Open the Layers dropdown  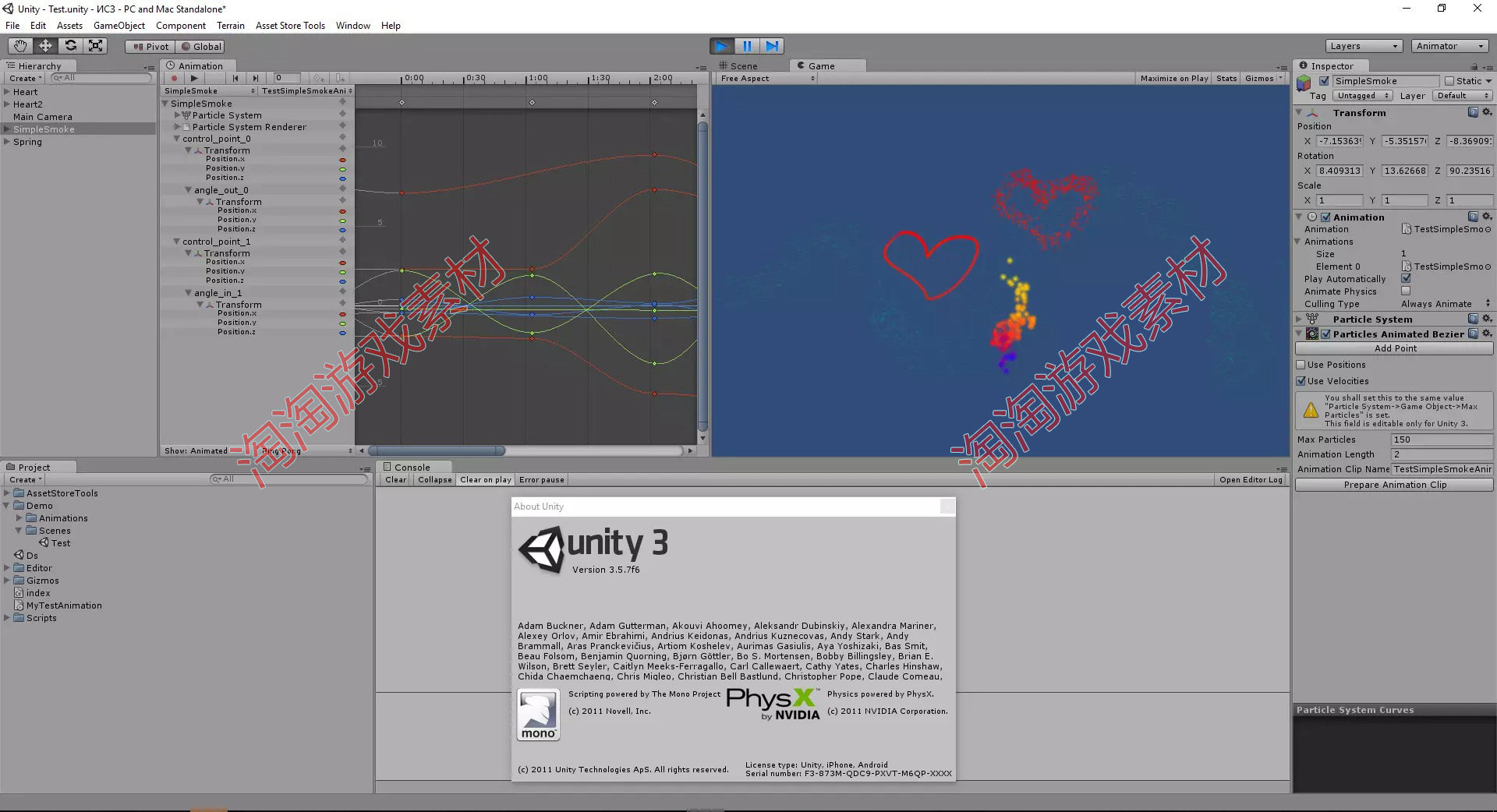(x=1364, y=46)
